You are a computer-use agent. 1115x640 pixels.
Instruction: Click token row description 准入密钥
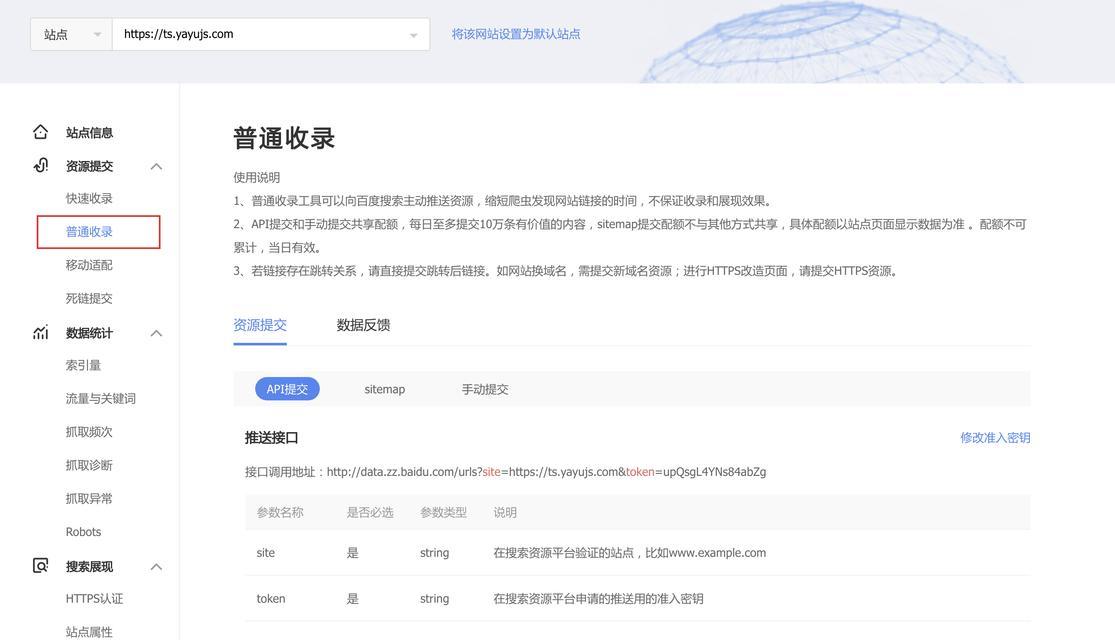coord(598,599)
